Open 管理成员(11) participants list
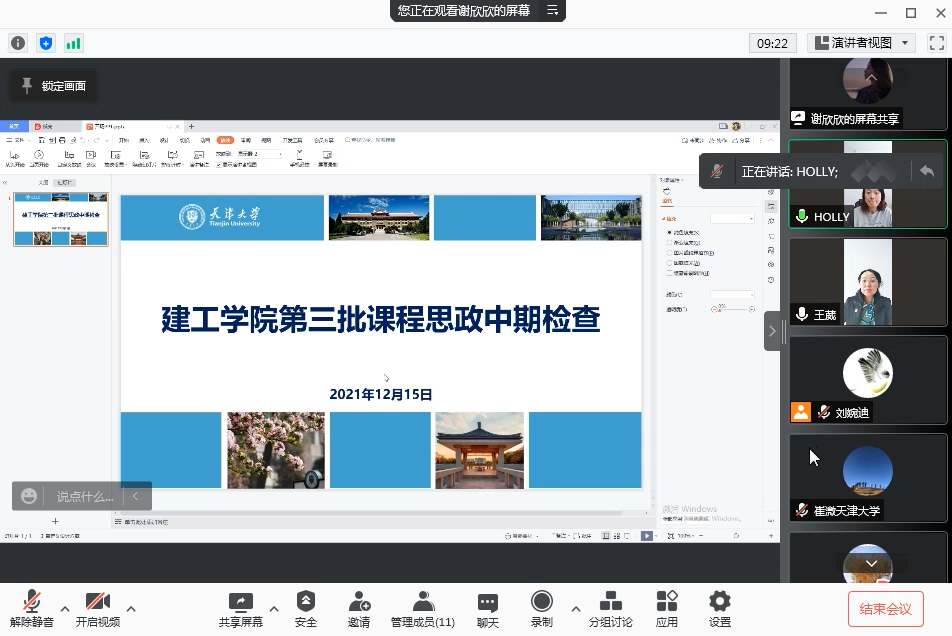 423,608
